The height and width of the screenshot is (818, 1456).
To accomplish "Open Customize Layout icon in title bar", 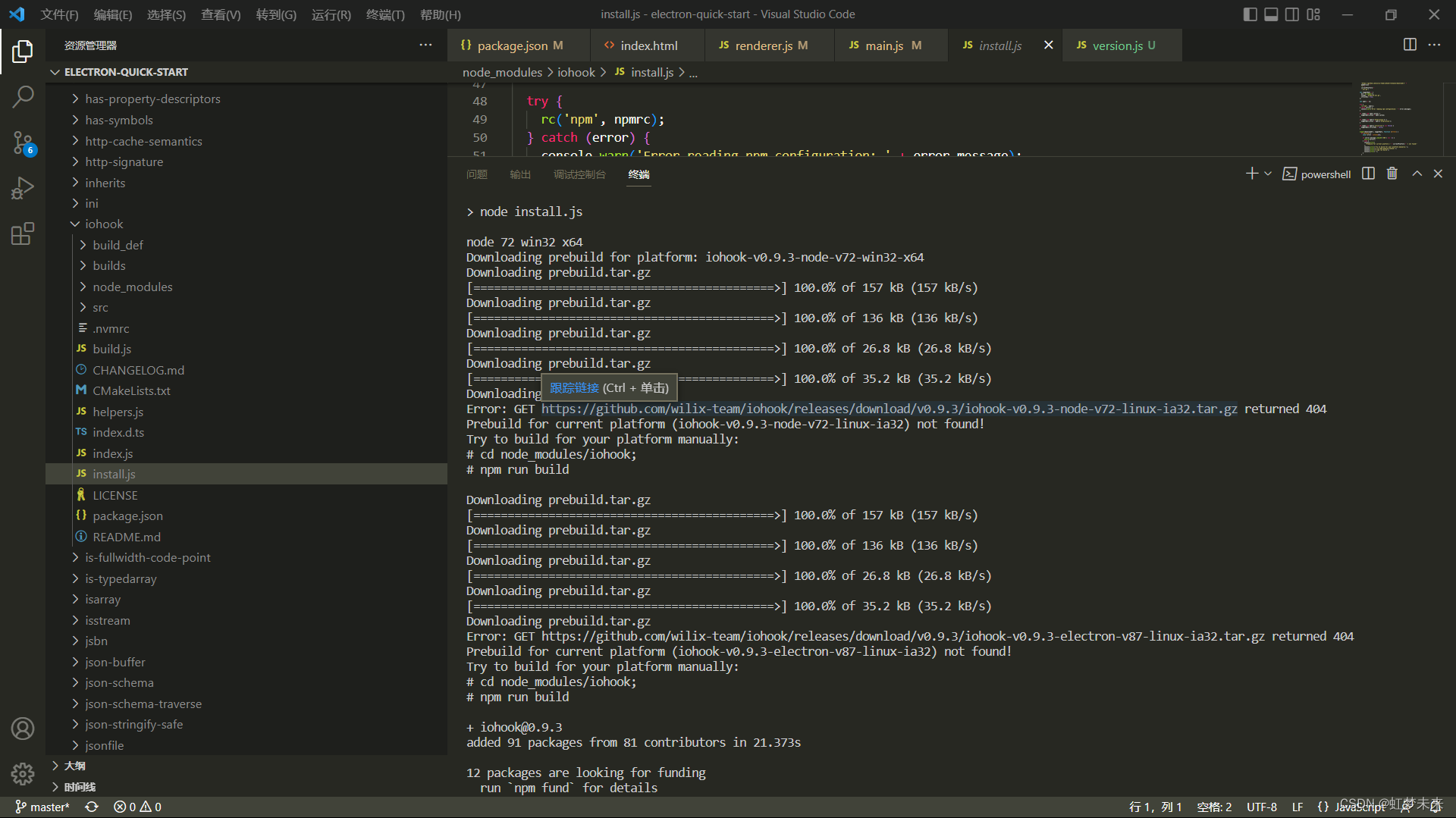I will click(1313, 14).
